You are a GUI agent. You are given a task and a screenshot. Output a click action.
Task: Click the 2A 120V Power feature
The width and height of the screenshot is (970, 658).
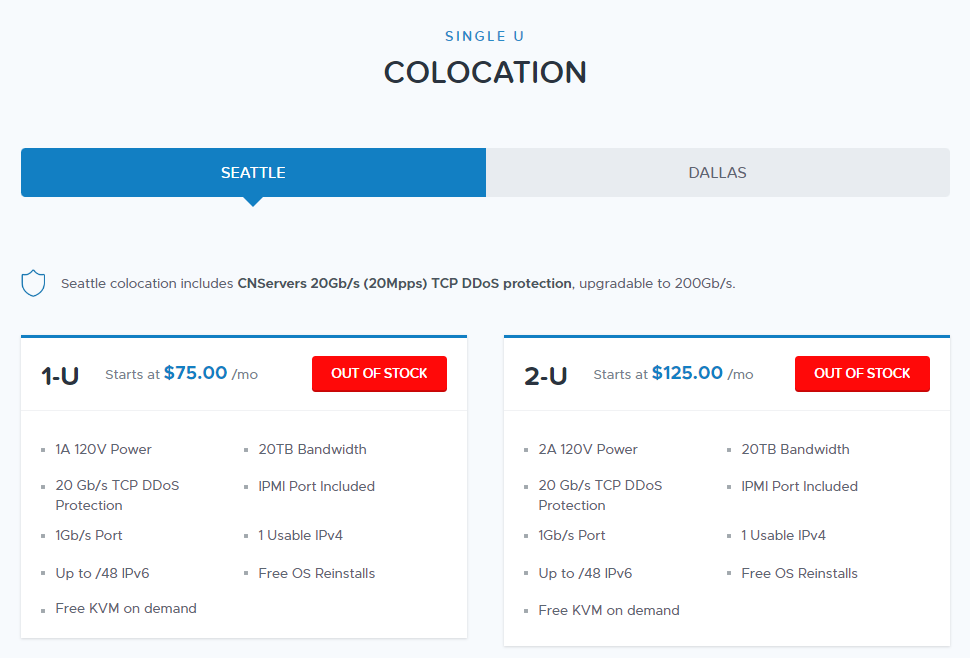[588, 450]
